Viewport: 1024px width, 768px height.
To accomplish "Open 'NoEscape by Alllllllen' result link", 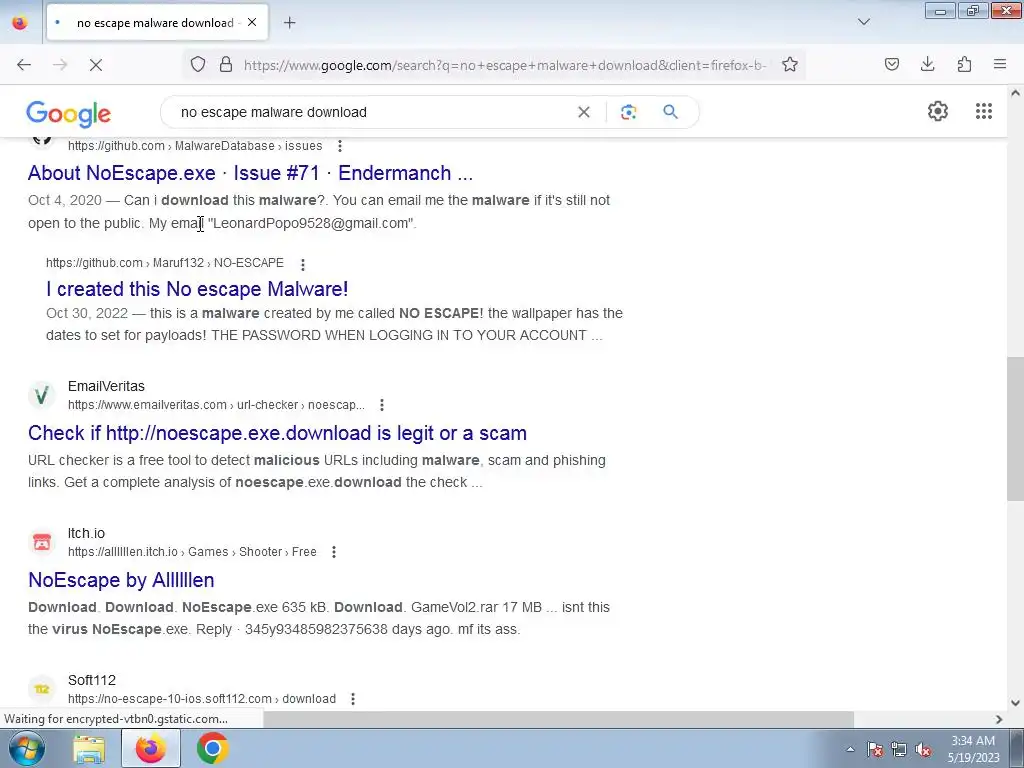I will point(121,580).
